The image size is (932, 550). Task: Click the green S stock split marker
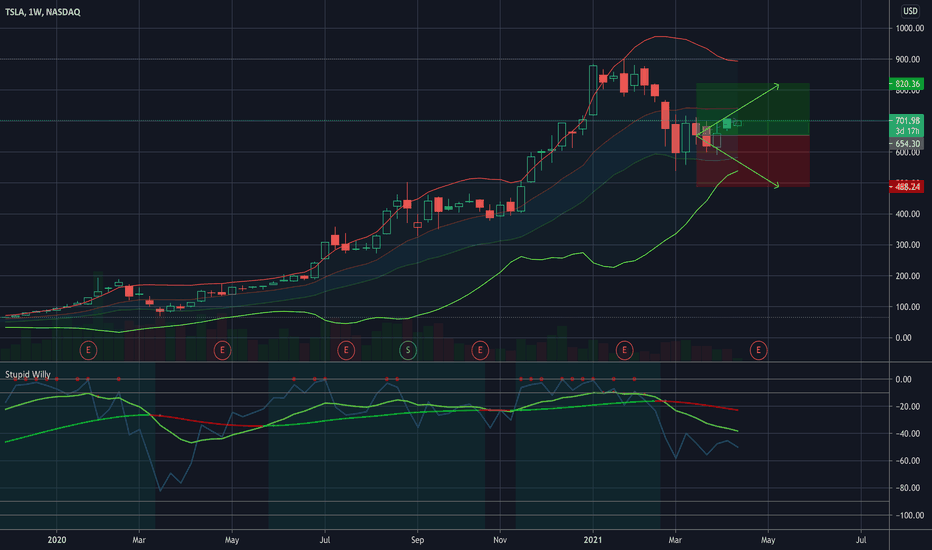tap(408, 350)
